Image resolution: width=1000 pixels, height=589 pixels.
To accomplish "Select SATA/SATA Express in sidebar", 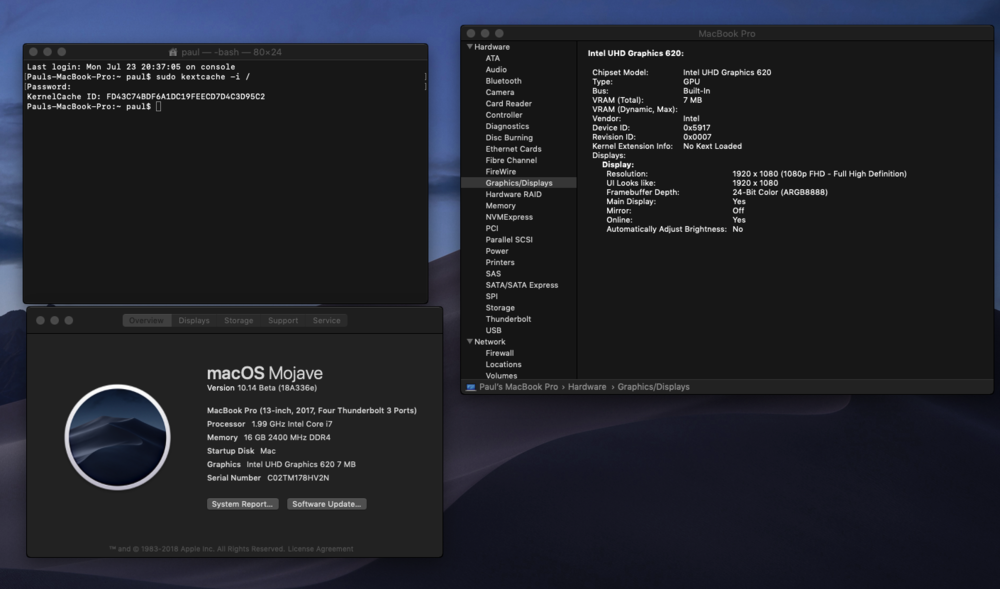I will pos(522,285).
